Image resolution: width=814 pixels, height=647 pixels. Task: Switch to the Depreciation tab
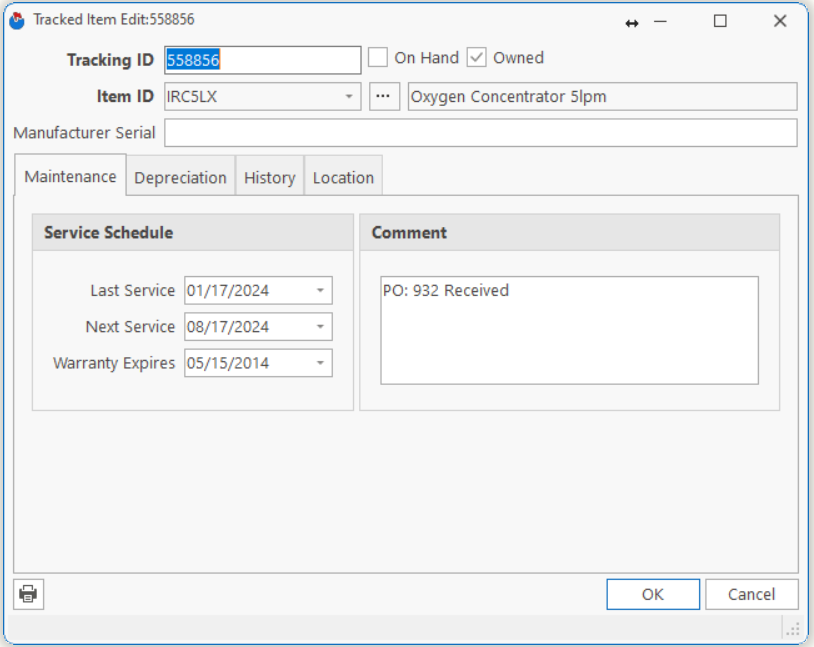pos(180,177)
